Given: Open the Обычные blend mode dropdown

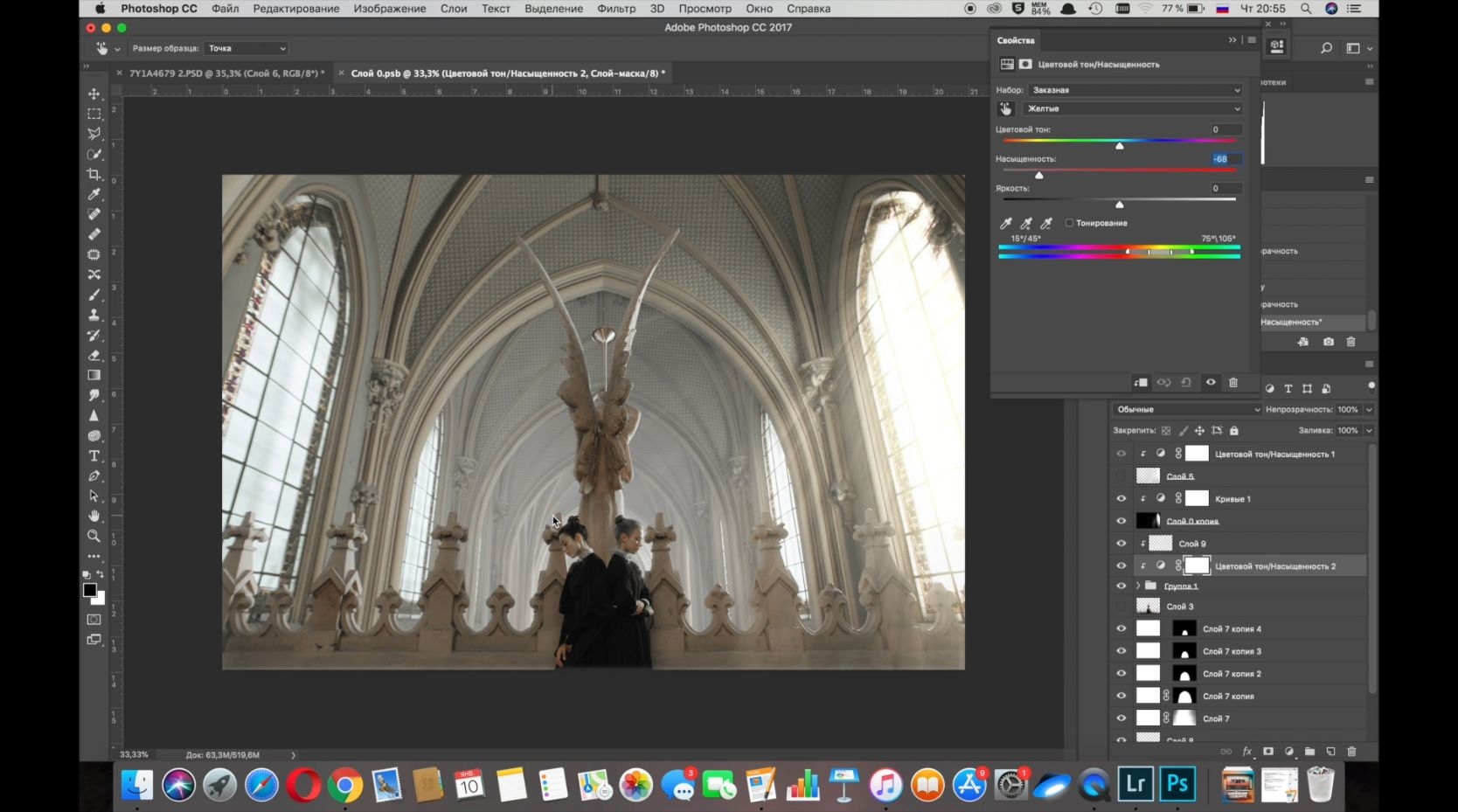Looking at the screenshot, I should coord(1187,409).
